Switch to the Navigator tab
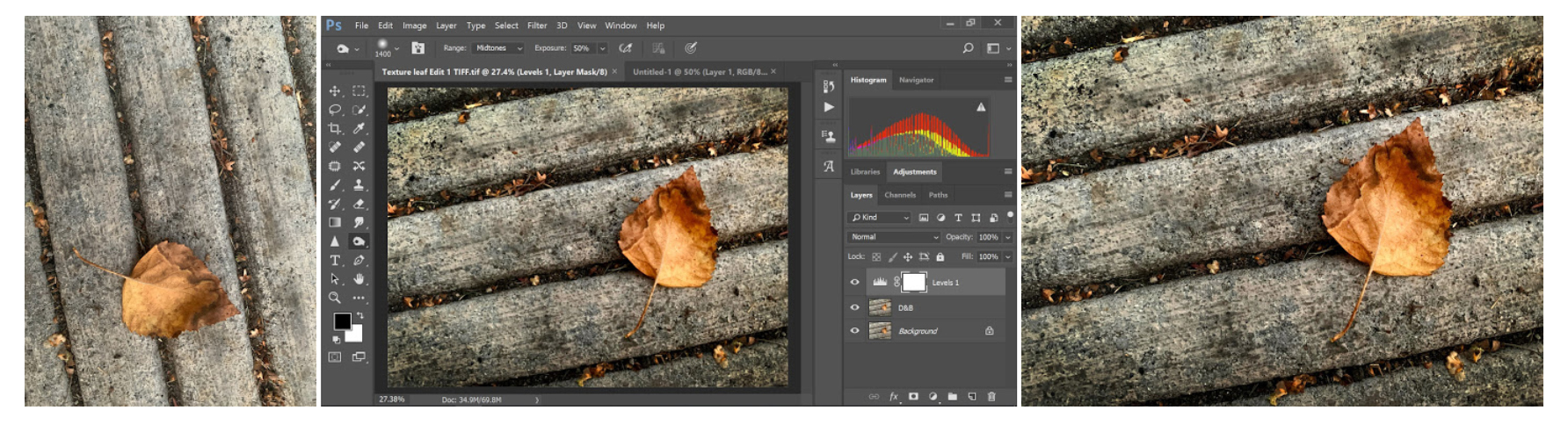 (x=916, y=80)
